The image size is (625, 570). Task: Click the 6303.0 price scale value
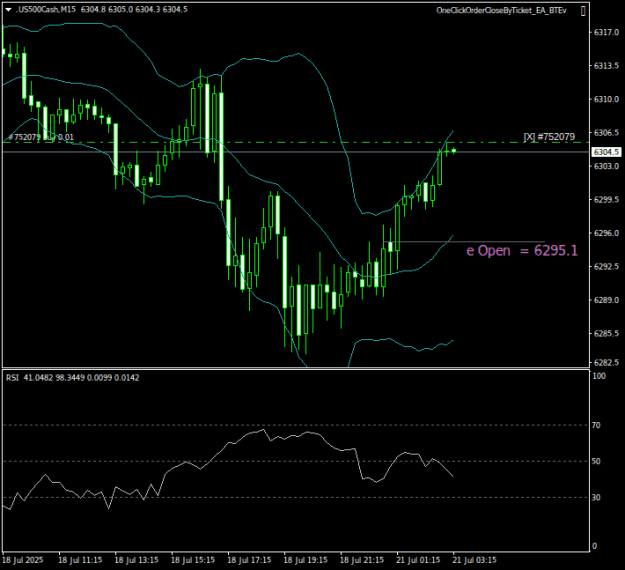click(x=606, y=166)
